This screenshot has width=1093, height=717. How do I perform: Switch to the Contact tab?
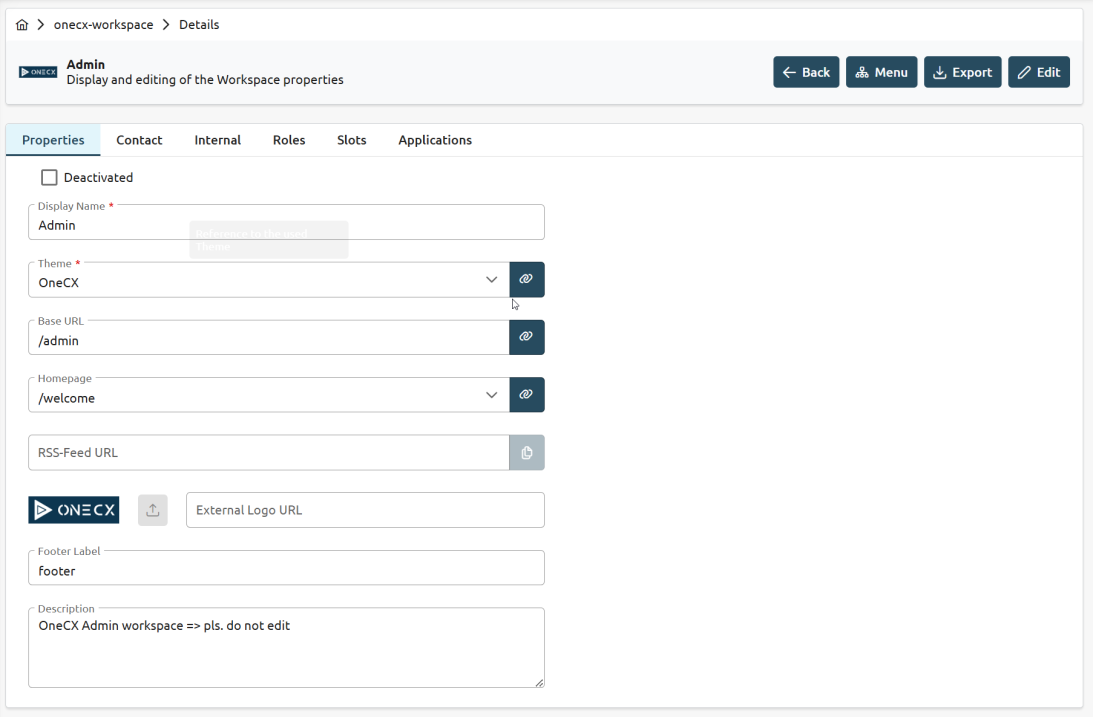click(x=139, y=140)
